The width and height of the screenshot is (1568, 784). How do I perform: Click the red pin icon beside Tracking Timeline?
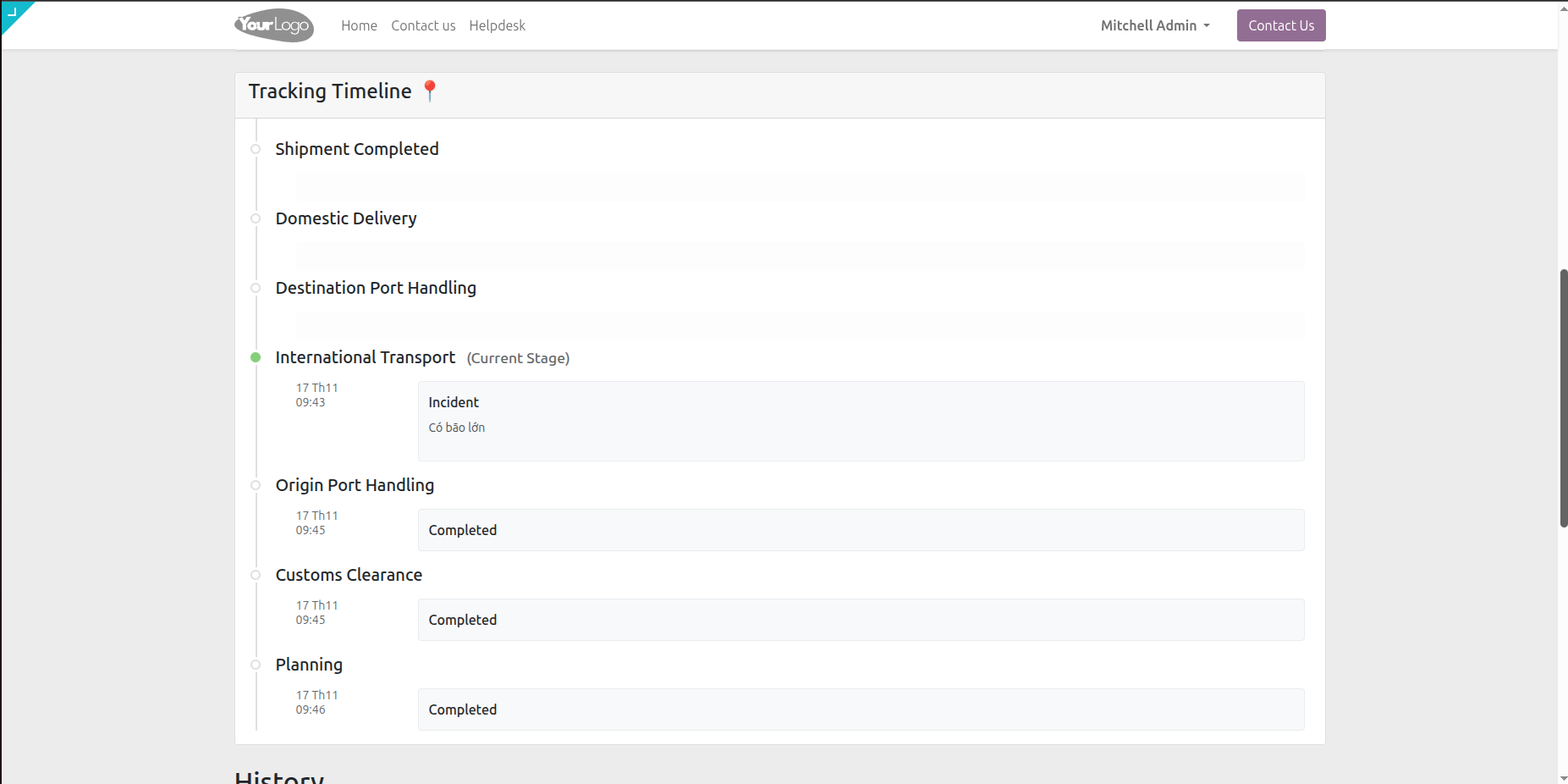coord(430,90)
